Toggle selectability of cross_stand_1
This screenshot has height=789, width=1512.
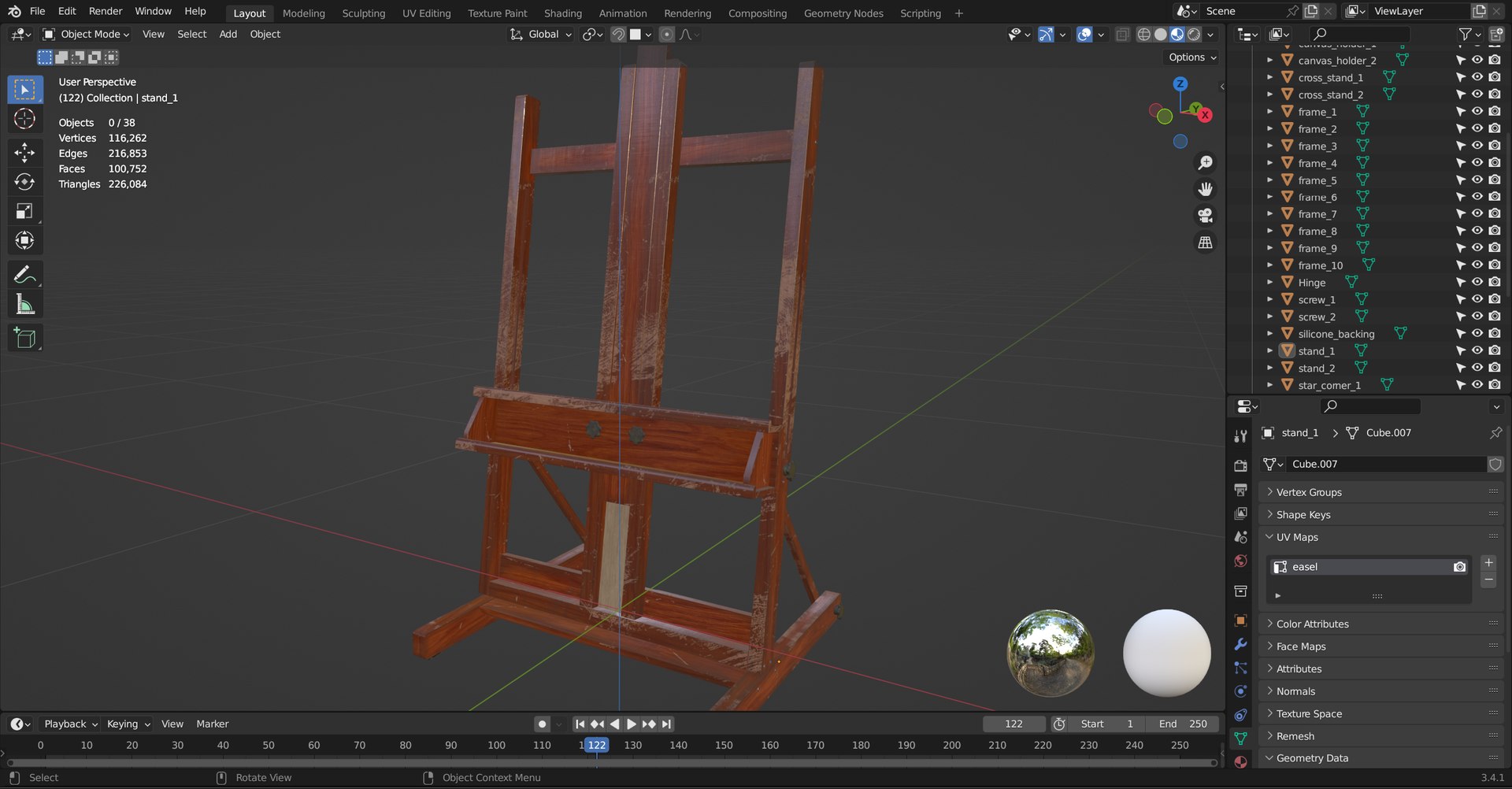(x=1460, y=77)
